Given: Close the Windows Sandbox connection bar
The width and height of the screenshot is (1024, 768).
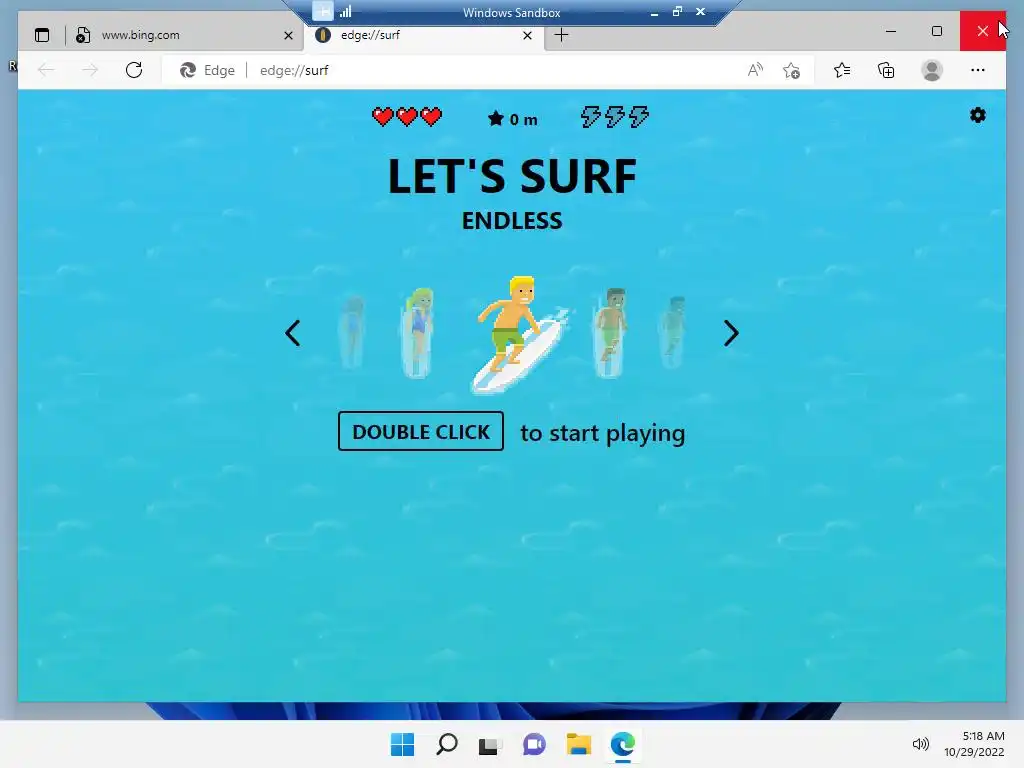Looking at the screenshot, I should (700, 12).
